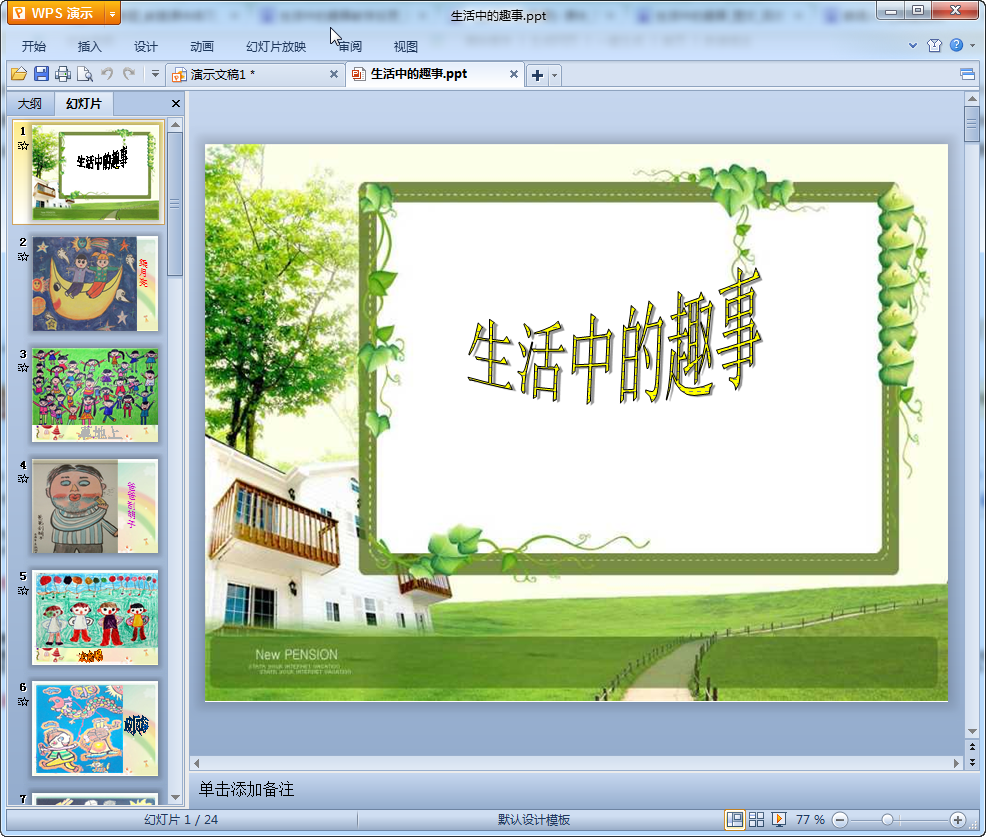Select slide 4 portrait drawing thumbnail
This screenshot has width=986, height=837.
[95, 506]
